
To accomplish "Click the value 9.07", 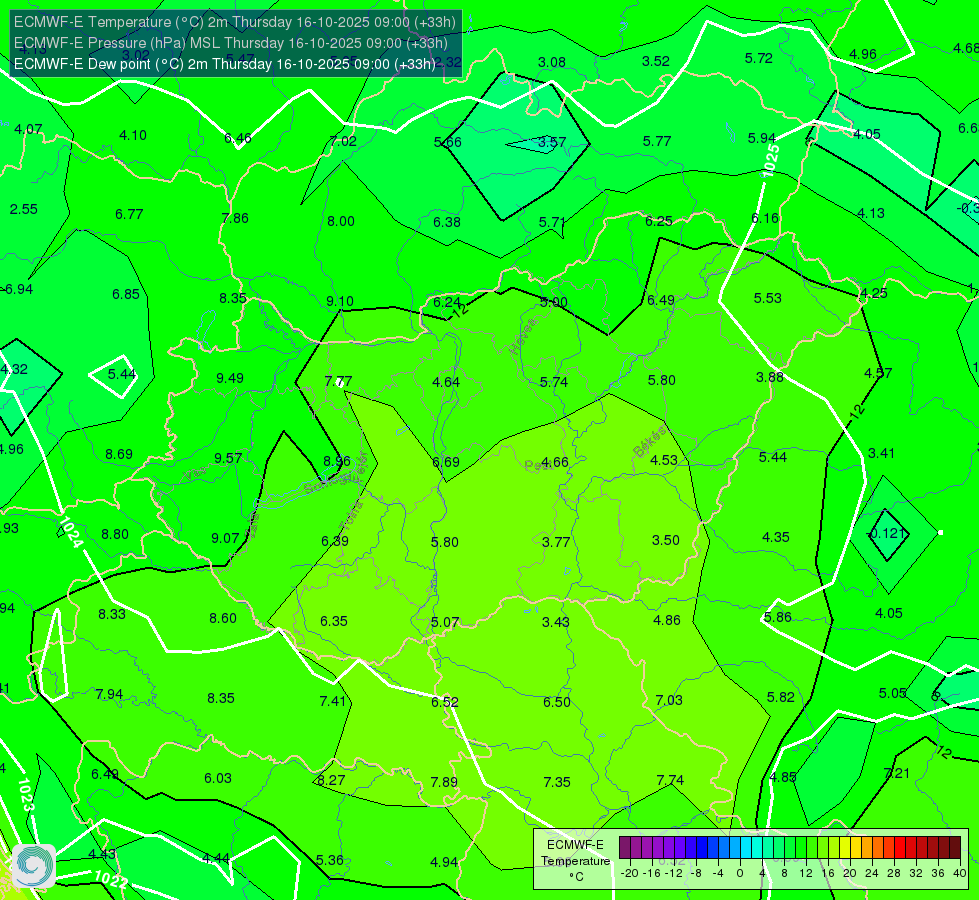I will pos(225,538).
